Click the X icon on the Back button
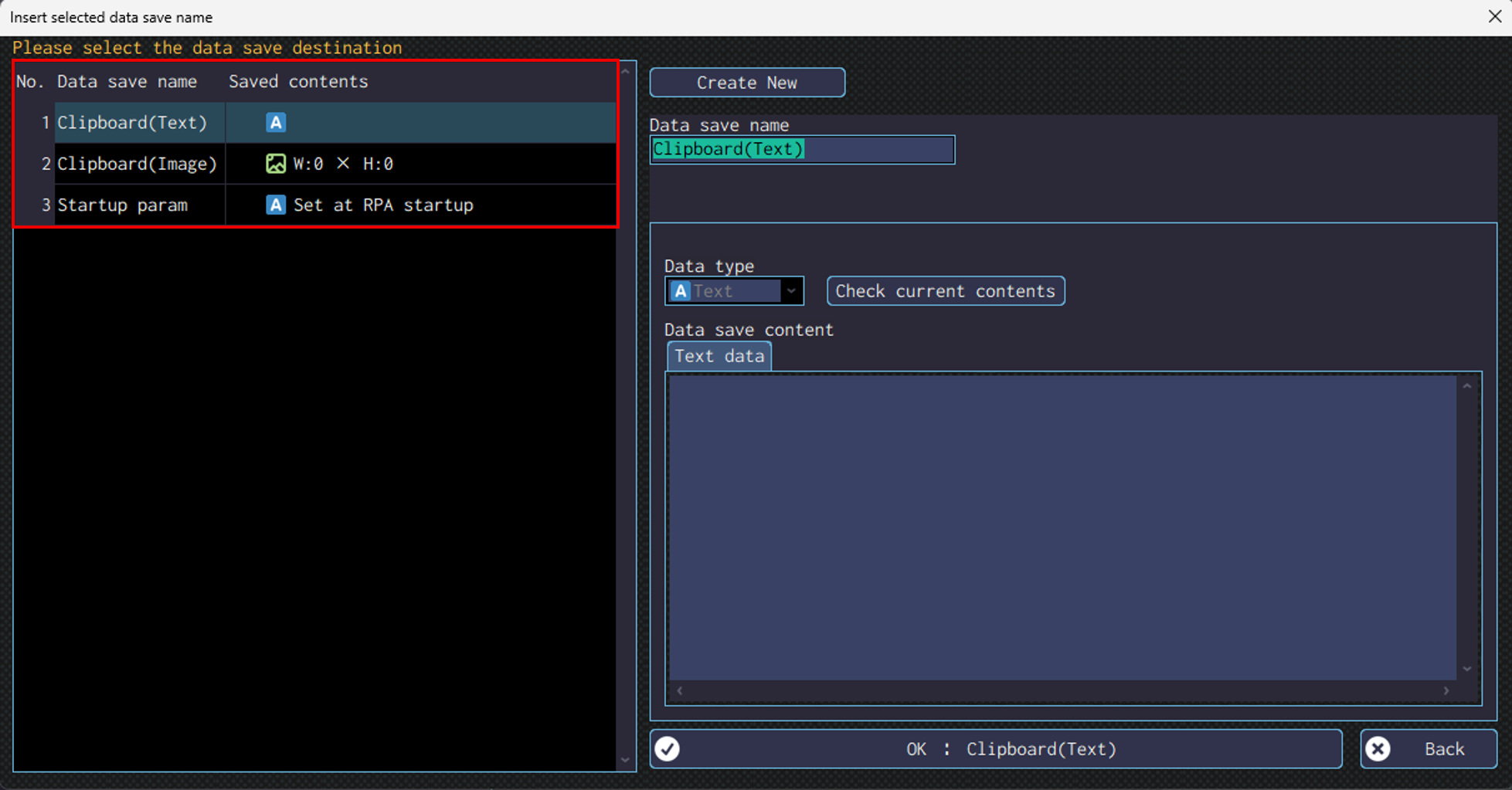The width and height of the screenshot is (1512, 790). point(1378,749)
